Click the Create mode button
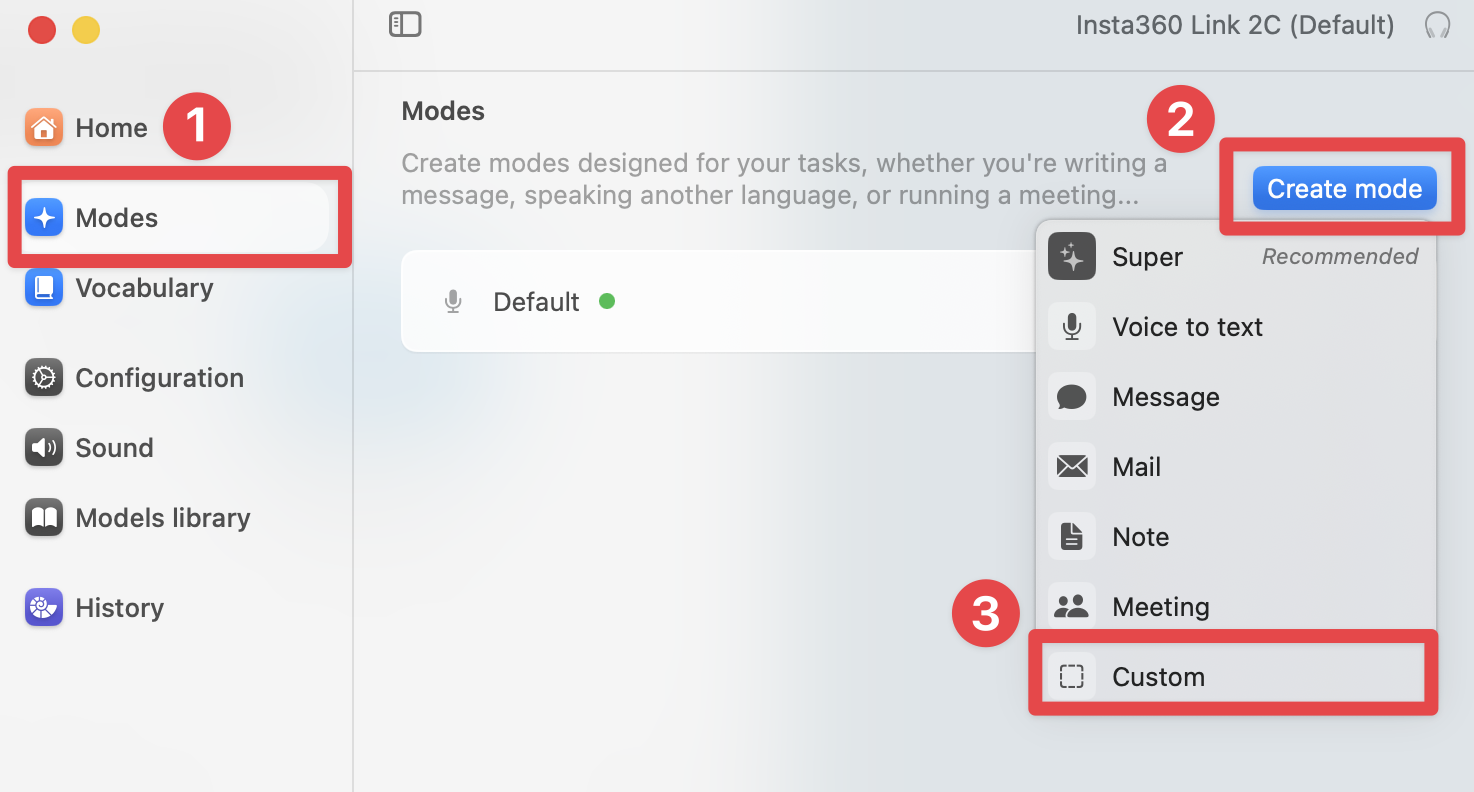This screenshot has height=792, width=1474. [1344, 189]
